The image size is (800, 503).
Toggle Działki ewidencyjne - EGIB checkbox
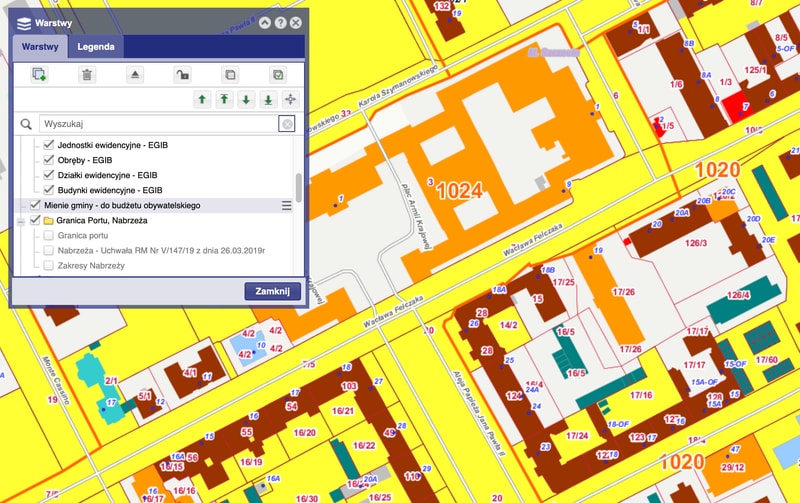point(47,175)
